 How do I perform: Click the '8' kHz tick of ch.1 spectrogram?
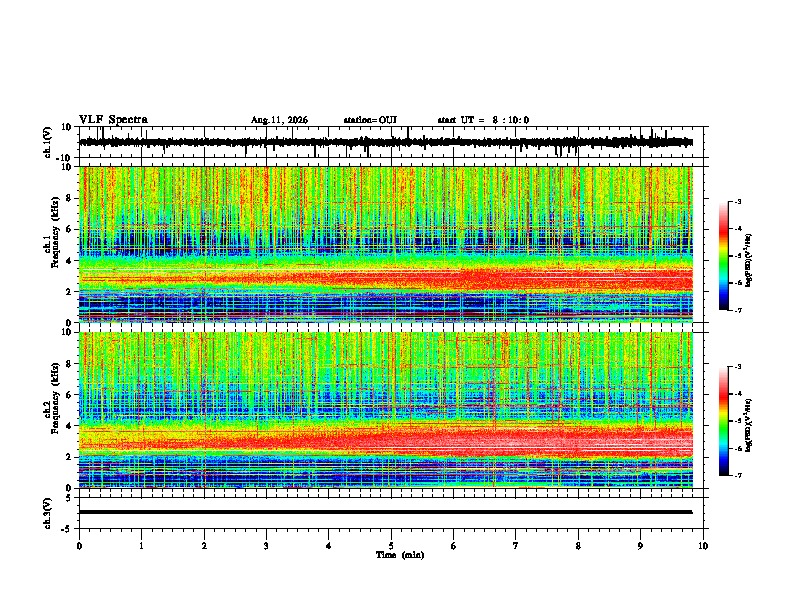(69, 198)
